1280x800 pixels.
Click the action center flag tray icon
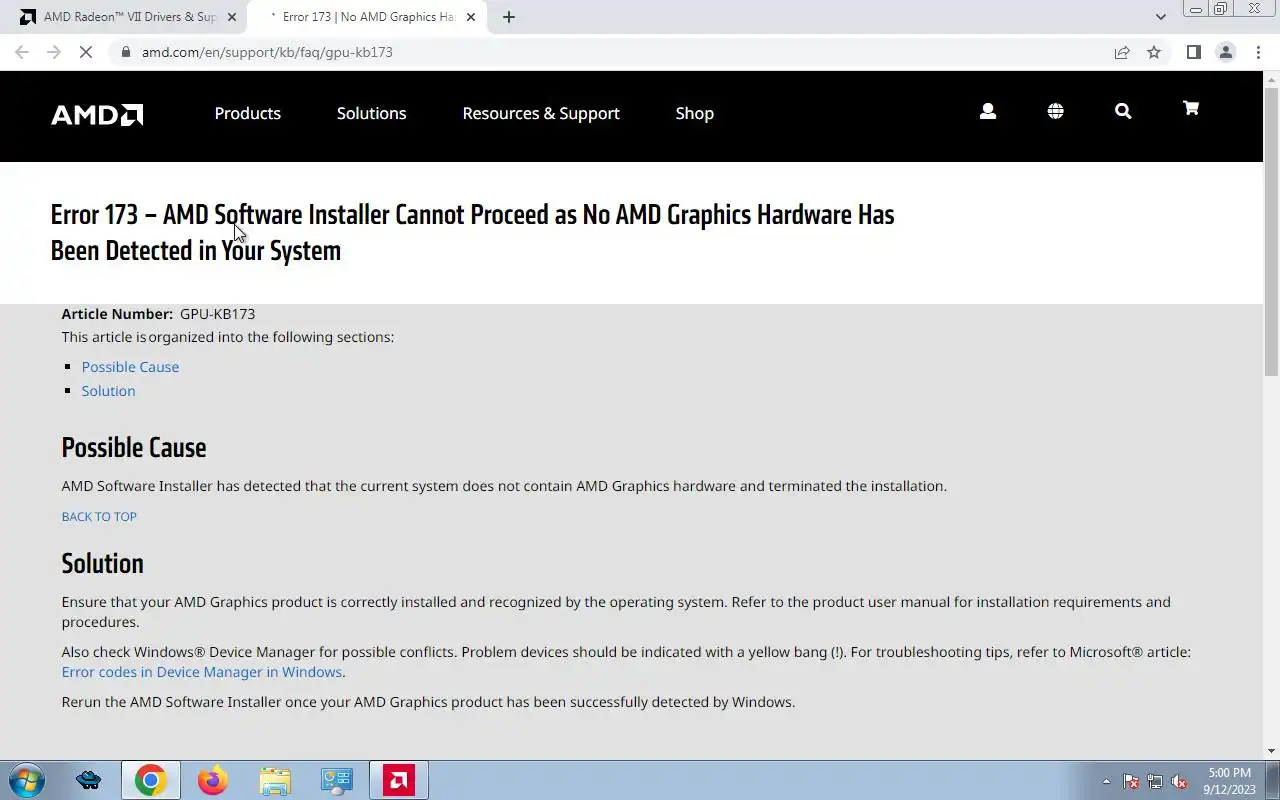pyautogui.click(x=1131, y=782)
